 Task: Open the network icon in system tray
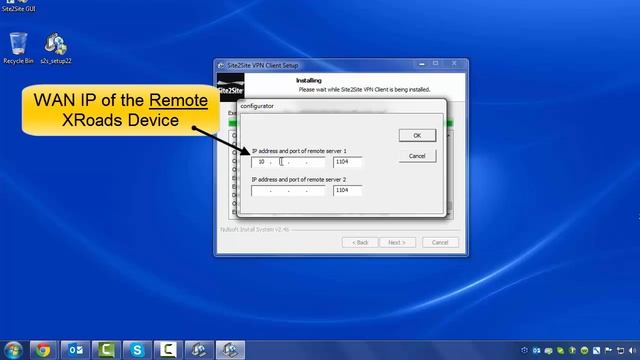click(620, 351)
